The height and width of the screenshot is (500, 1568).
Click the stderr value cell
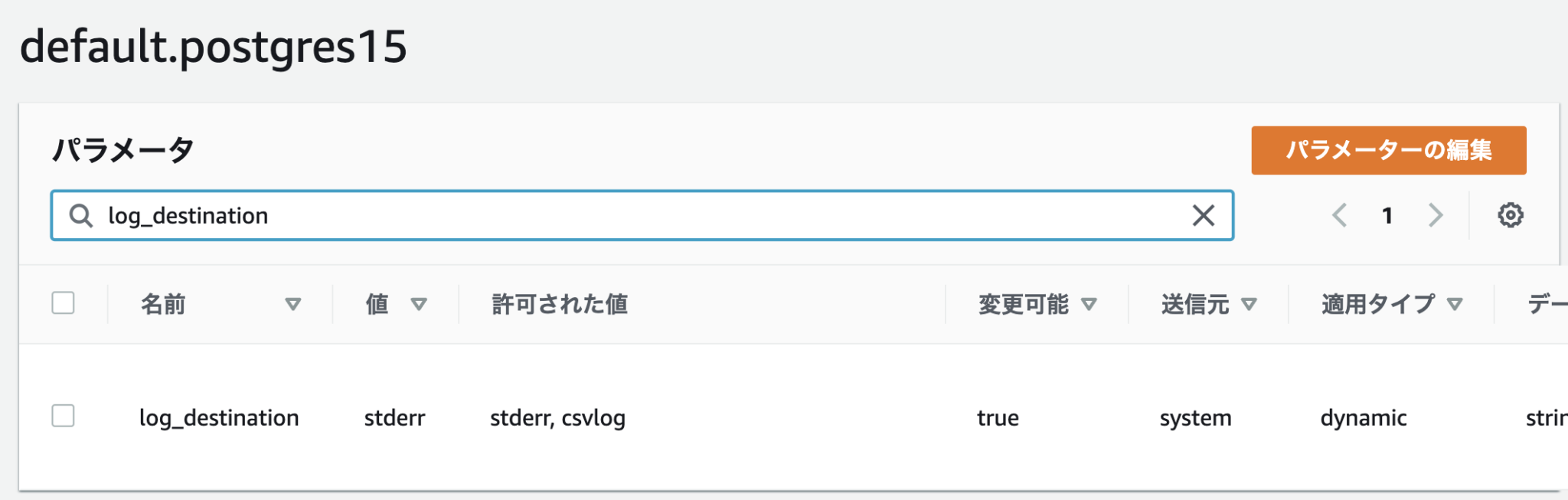click(x=394, y=417)
